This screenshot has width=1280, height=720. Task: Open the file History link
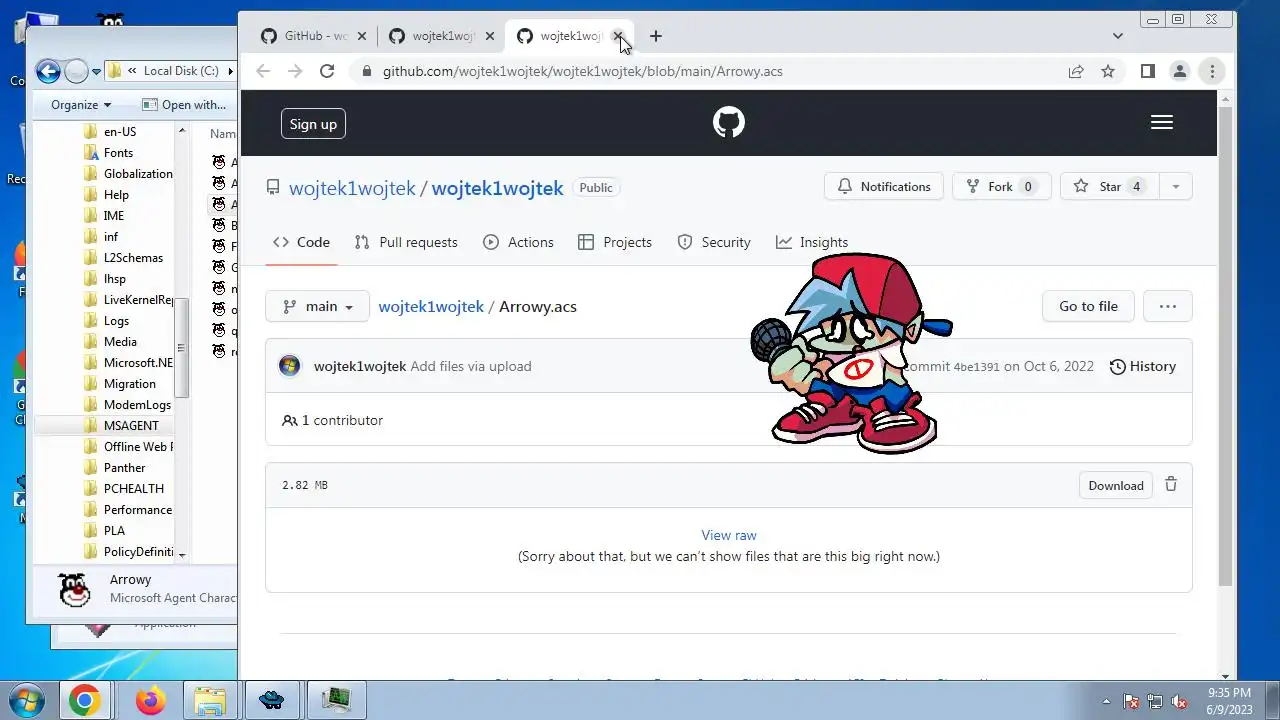click(x=1143, y=366)
